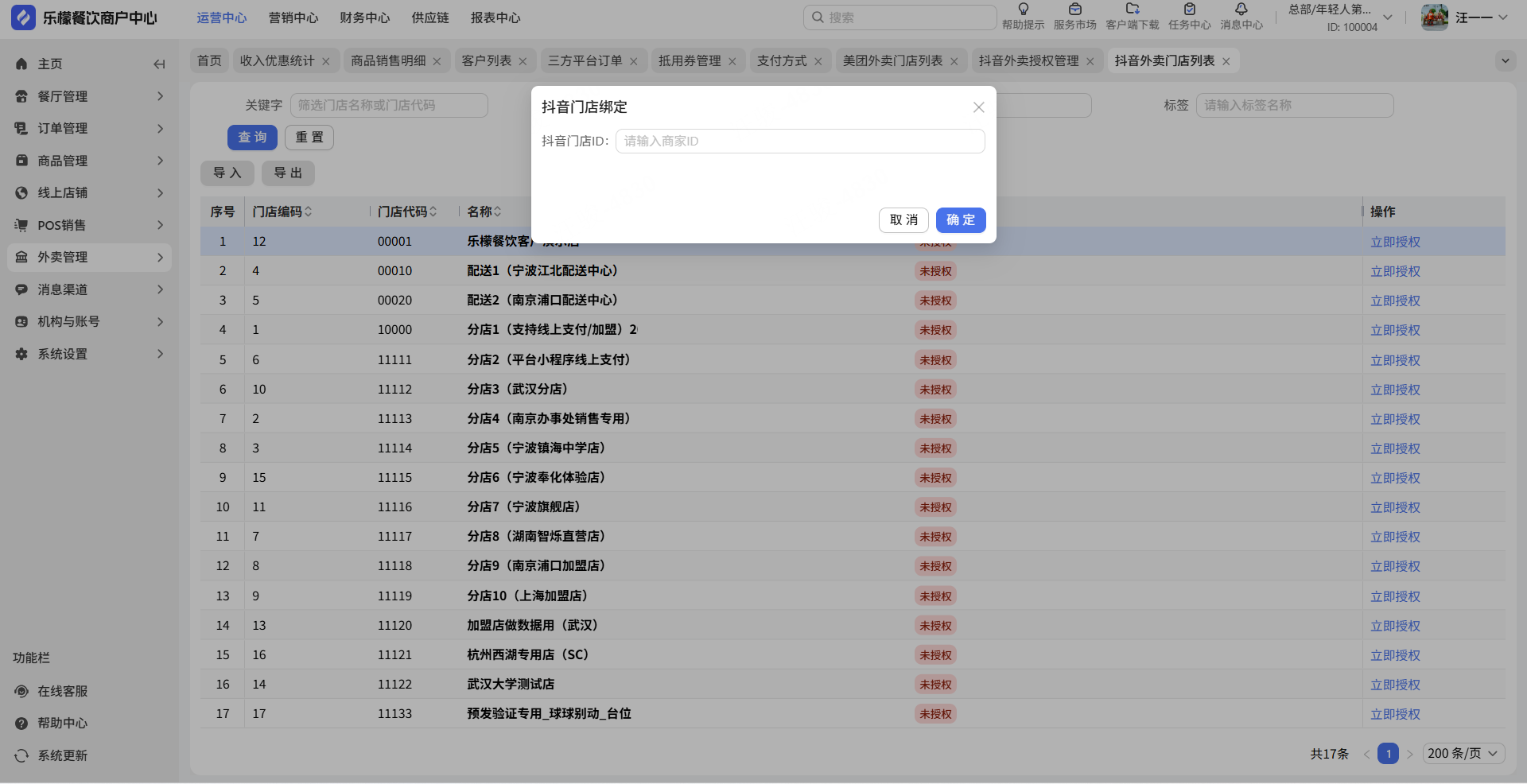Click the 导入 import button
The height and width of the screenshot is (784, 1527).
[227, 173]
